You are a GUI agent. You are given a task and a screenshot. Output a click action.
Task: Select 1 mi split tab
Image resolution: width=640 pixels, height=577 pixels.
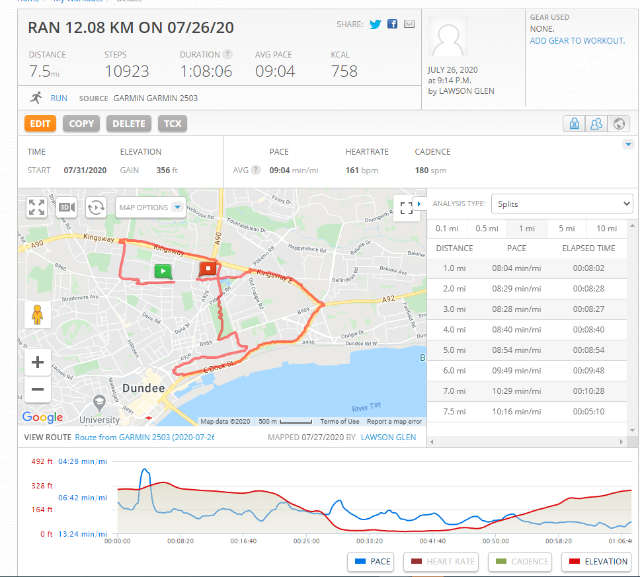527,229
